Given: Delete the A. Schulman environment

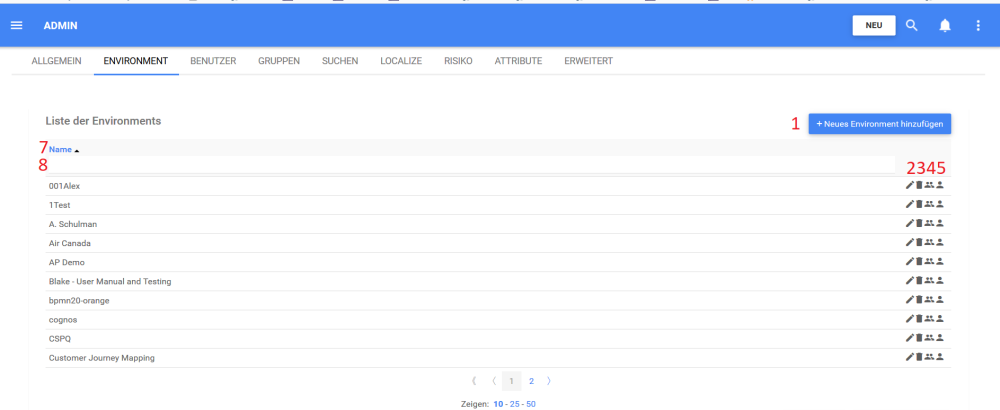Looking at the screenshot, I should pos(919,223).
